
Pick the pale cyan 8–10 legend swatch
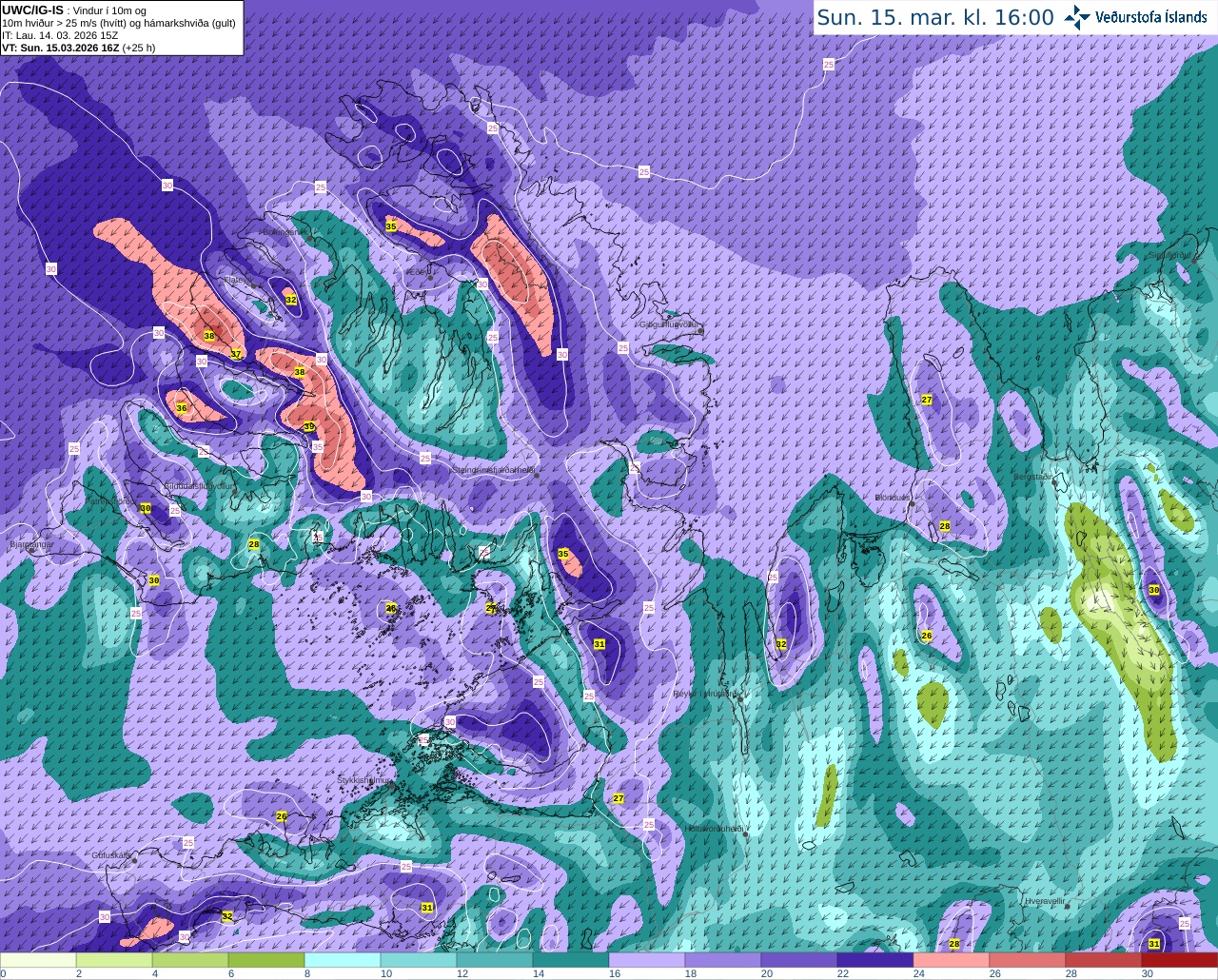pos(343,960)
